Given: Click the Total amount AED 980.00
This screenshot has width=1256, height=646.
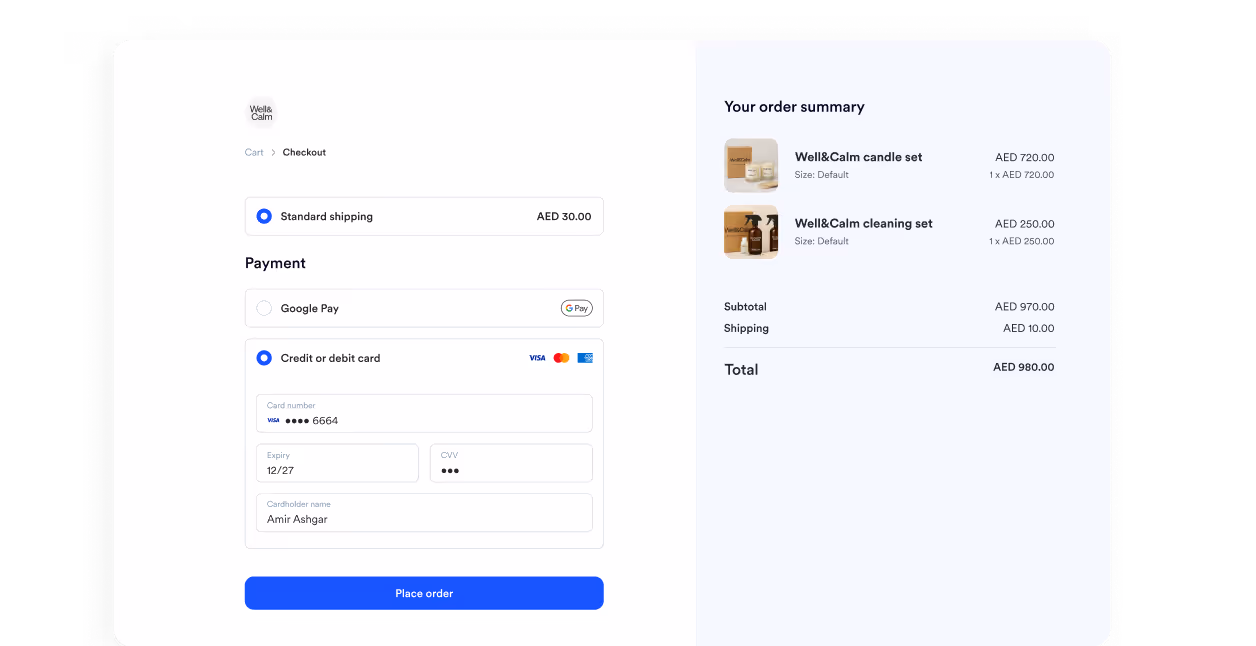Looking at the screenshot, I should 1022,367.
